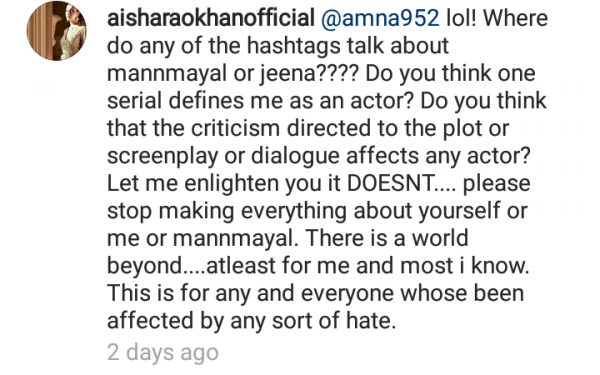Open aisharaokhanofficial's profile picture

pos(57,31)
